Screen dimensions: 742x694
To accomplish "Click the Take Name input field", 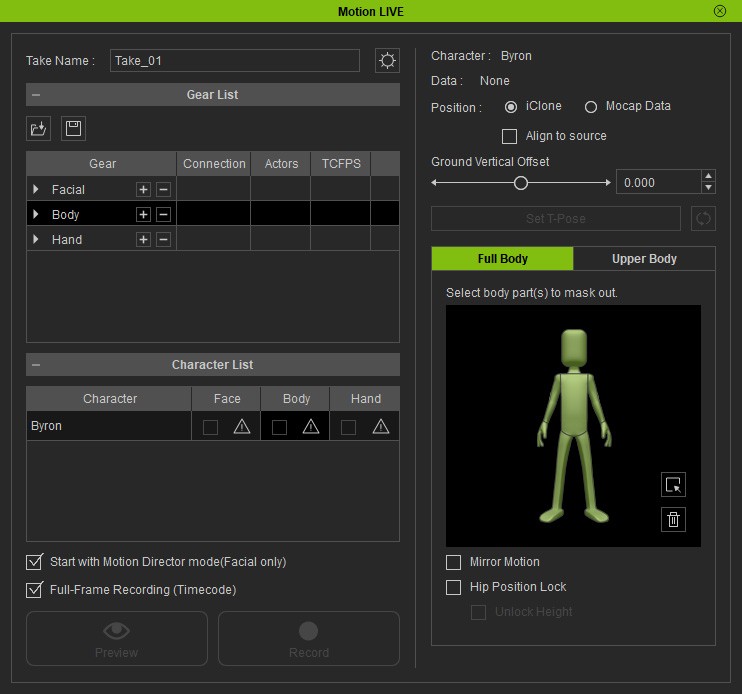I will coord(235,61).
